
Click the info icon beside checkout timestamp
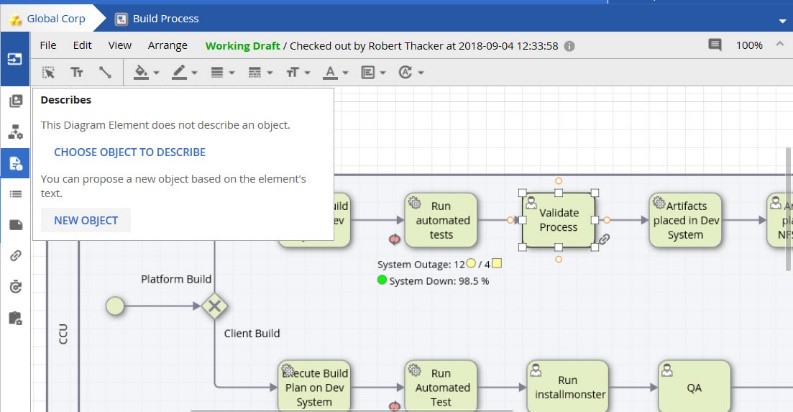pos(569,46)
